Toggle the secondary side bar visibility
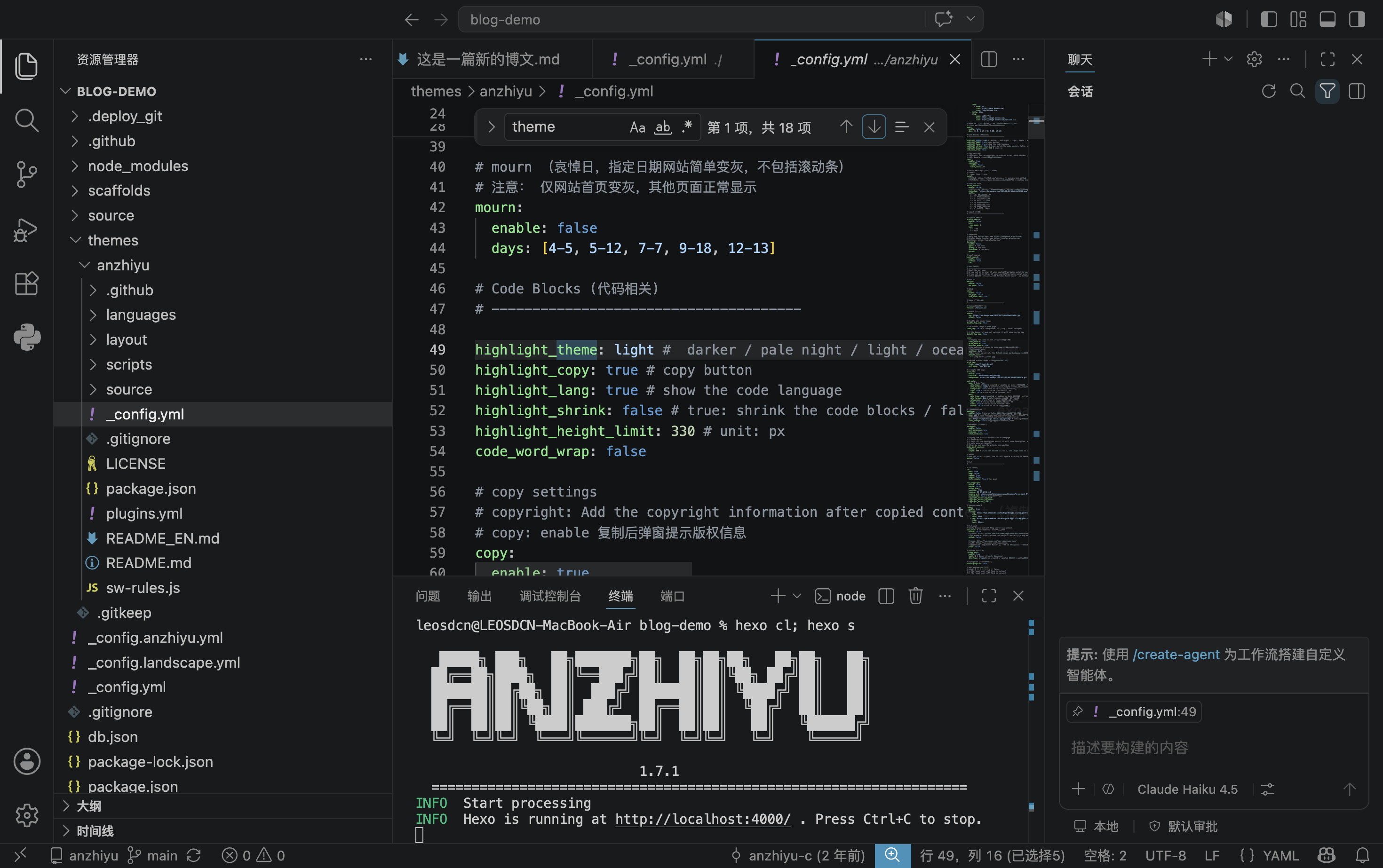 pos(1357,20)
